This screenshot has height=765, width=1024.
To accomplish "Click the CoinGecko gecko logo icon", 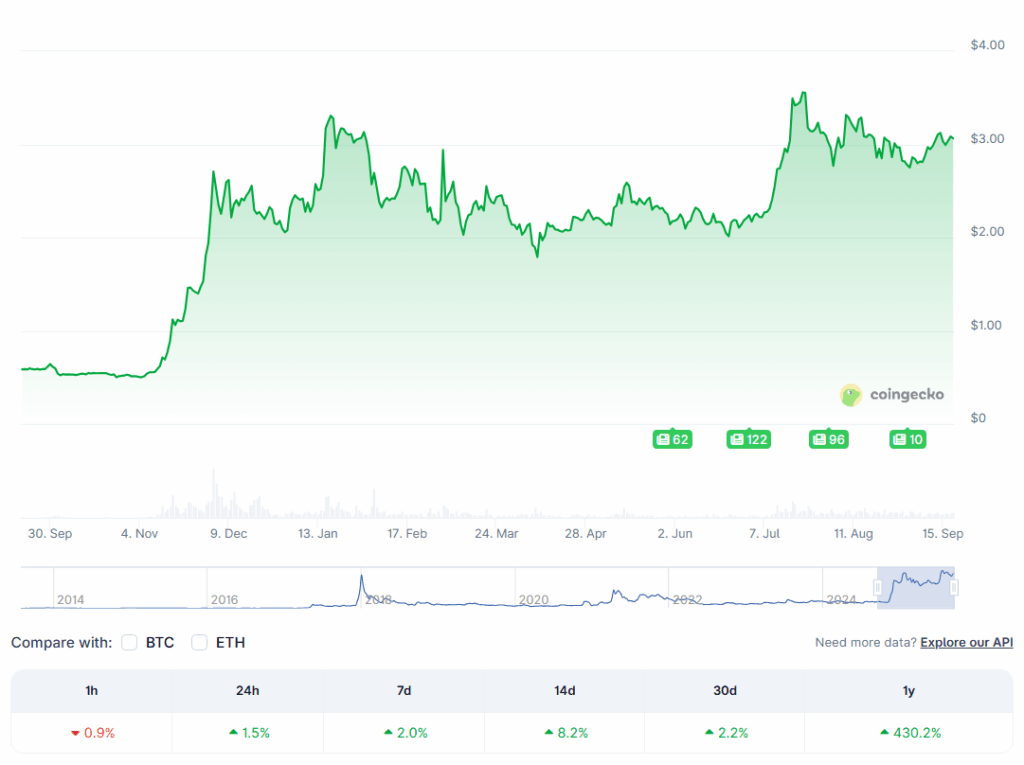I will (x=851, y=394).
